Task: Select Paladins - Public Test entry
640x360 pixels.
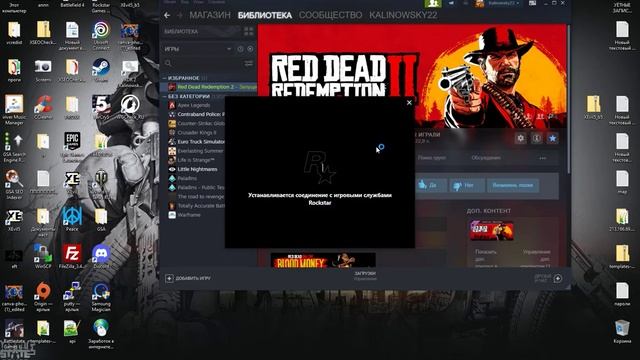Action: [x=197, y=187]
